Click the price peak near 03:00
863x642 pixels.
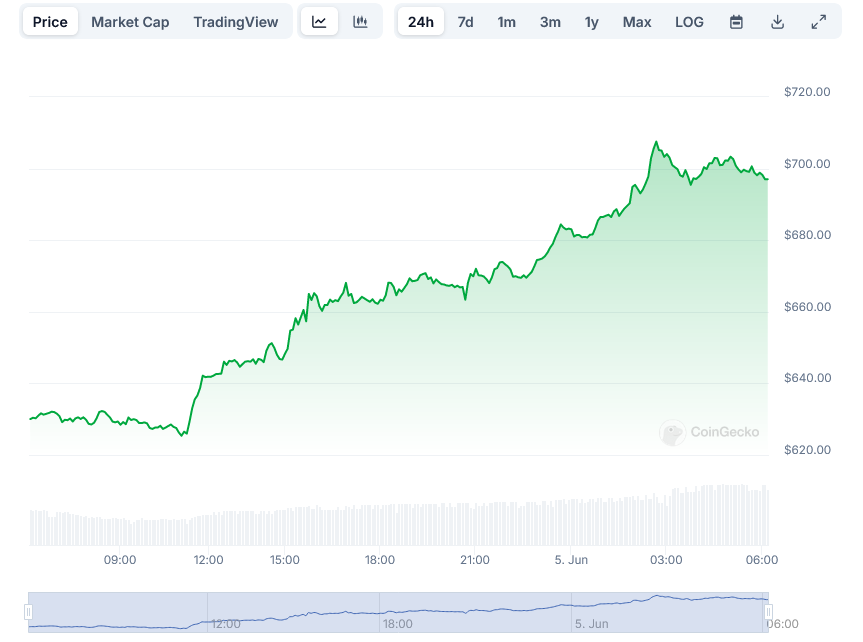(x=657, y=142)
